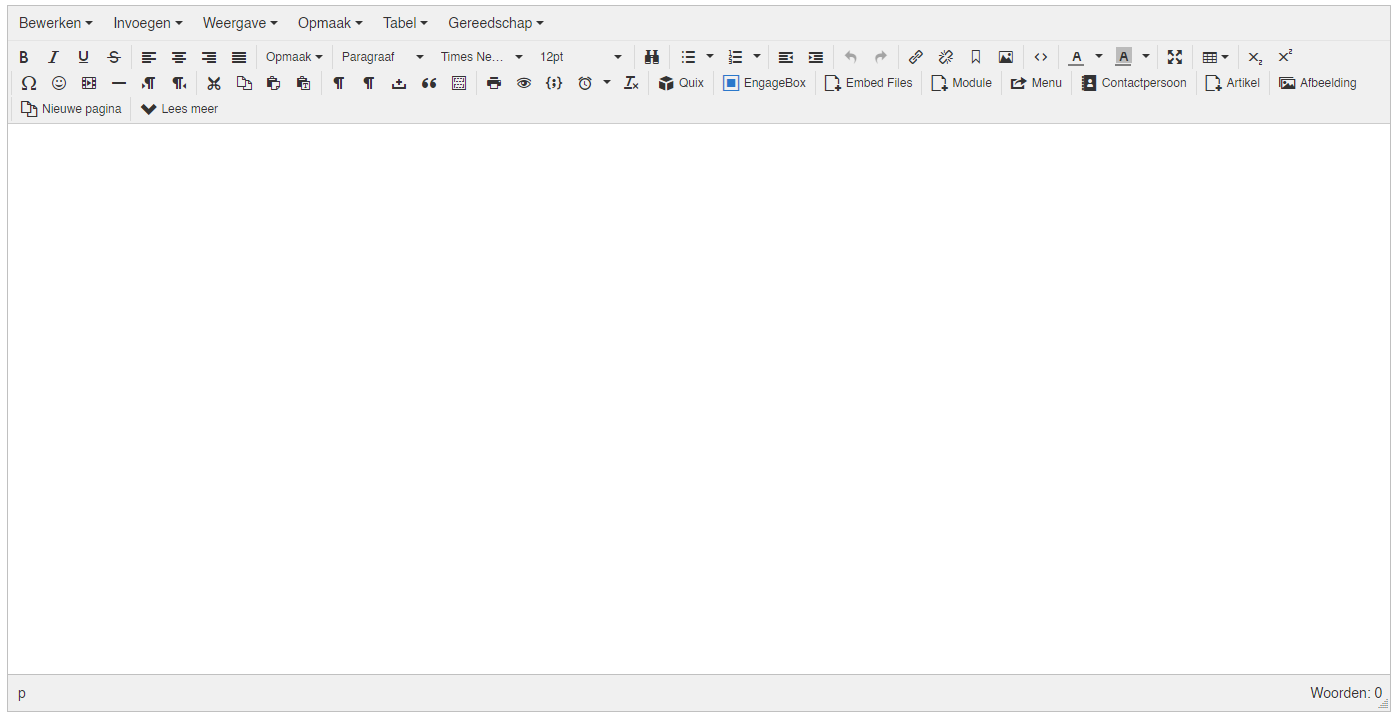Remove link using the broken chain icon
Image resolution: width=1398 pixels, height=715 pixels.
pos(946,57)
